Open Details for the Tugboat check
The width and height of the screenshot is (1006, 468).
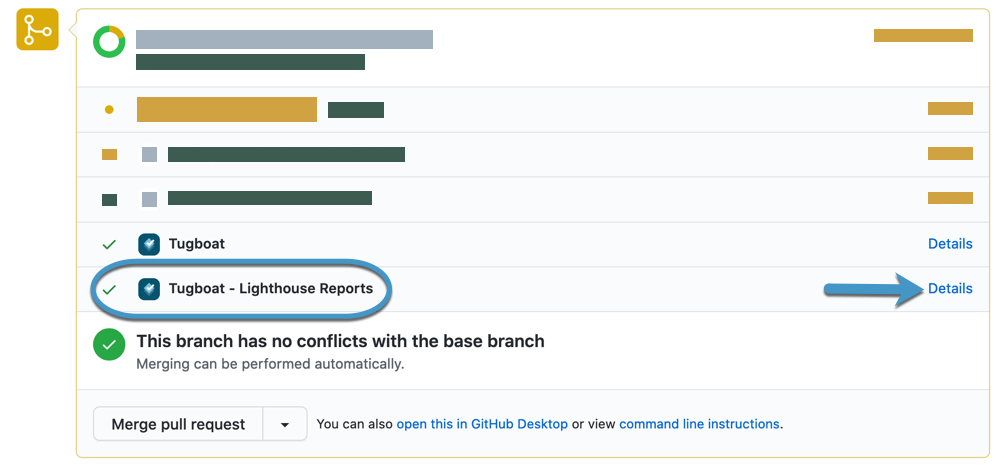(x=950, y=244)
